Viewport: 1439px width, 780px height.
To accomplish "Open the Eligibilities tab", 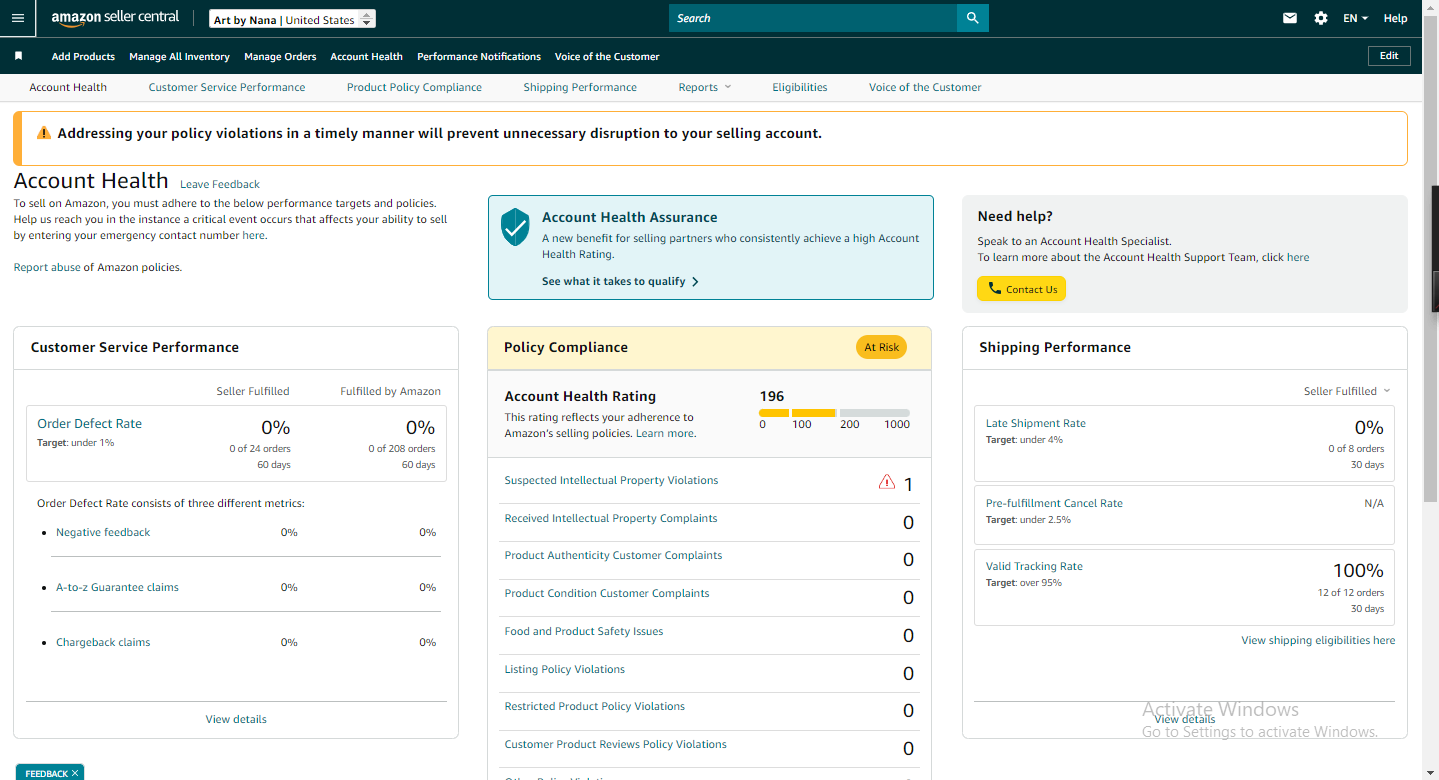I will pyautogui.click(x=800, y=87).
